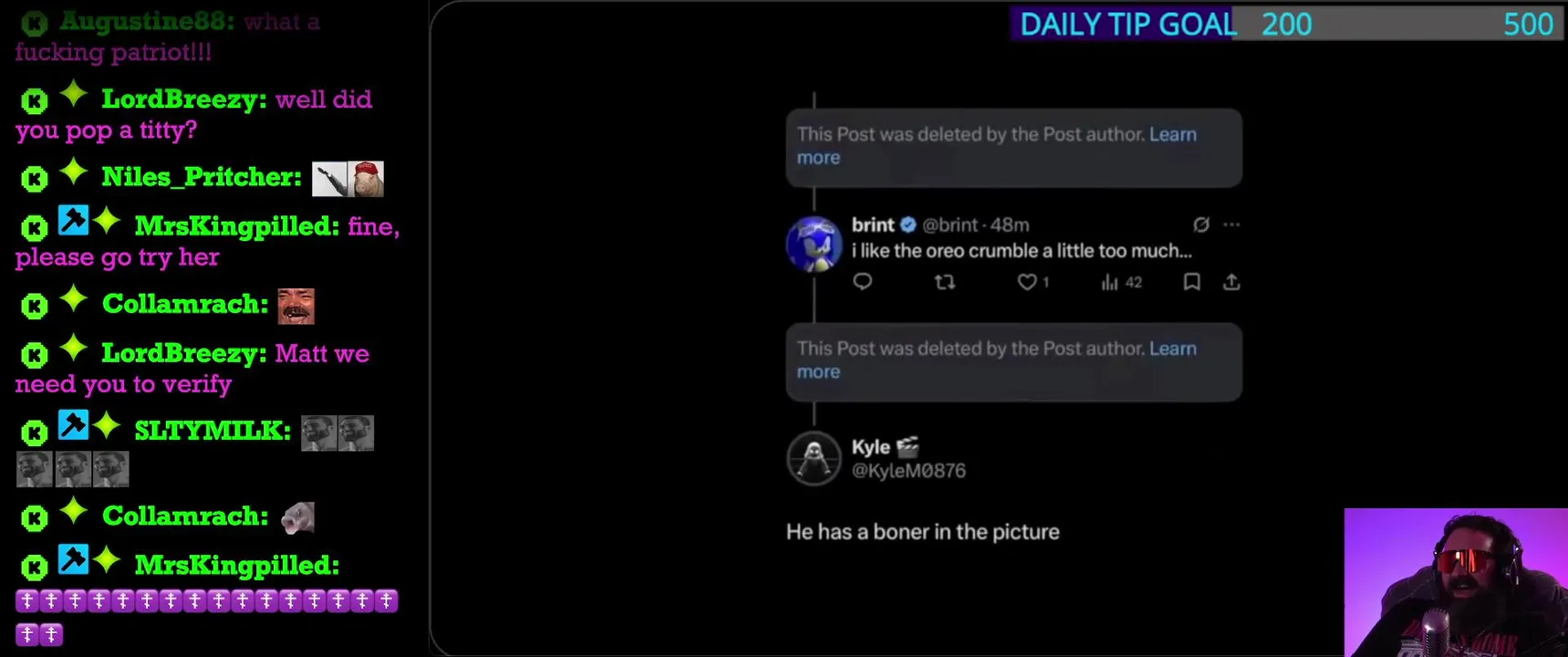Click the @KyleM0876 handle
Image resolution: width=1568 pixels, height=657 pixels.
pyautogui.click(x=909, y=471)
